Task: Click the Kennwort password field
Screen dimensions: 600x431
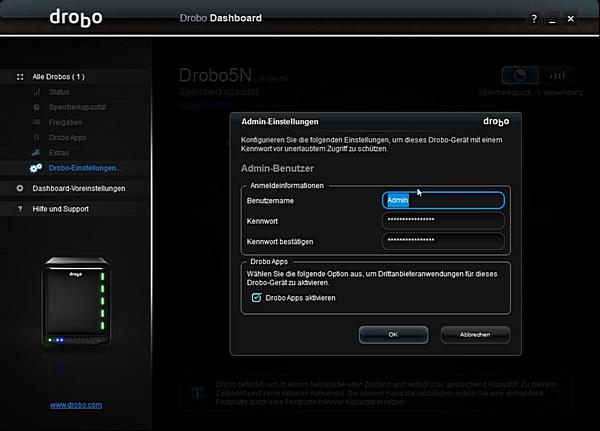Action: pyautogui.click(x=443, y=220)
